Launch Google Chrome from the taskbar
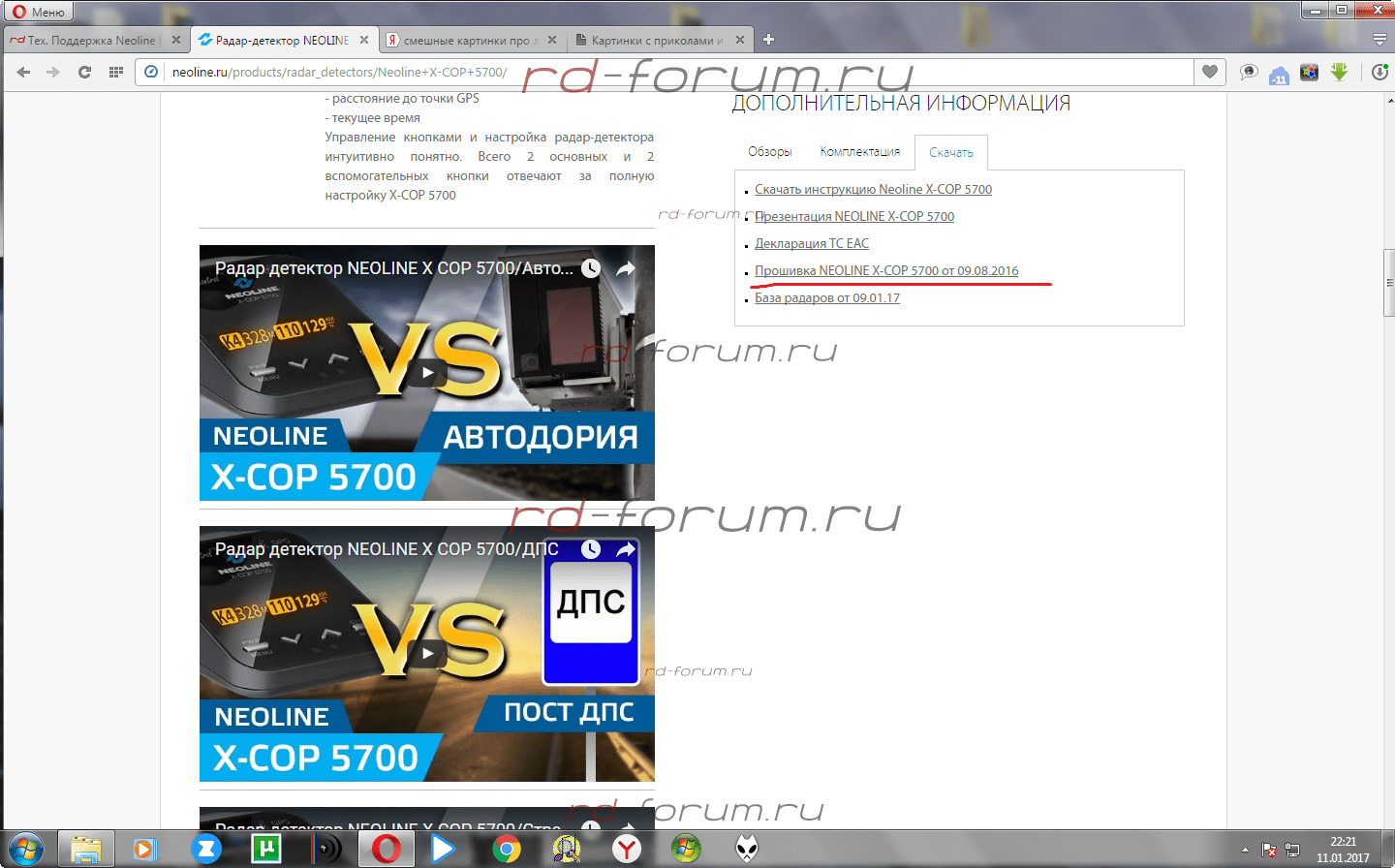1395x868 pixels. click(x=506, y=850)
